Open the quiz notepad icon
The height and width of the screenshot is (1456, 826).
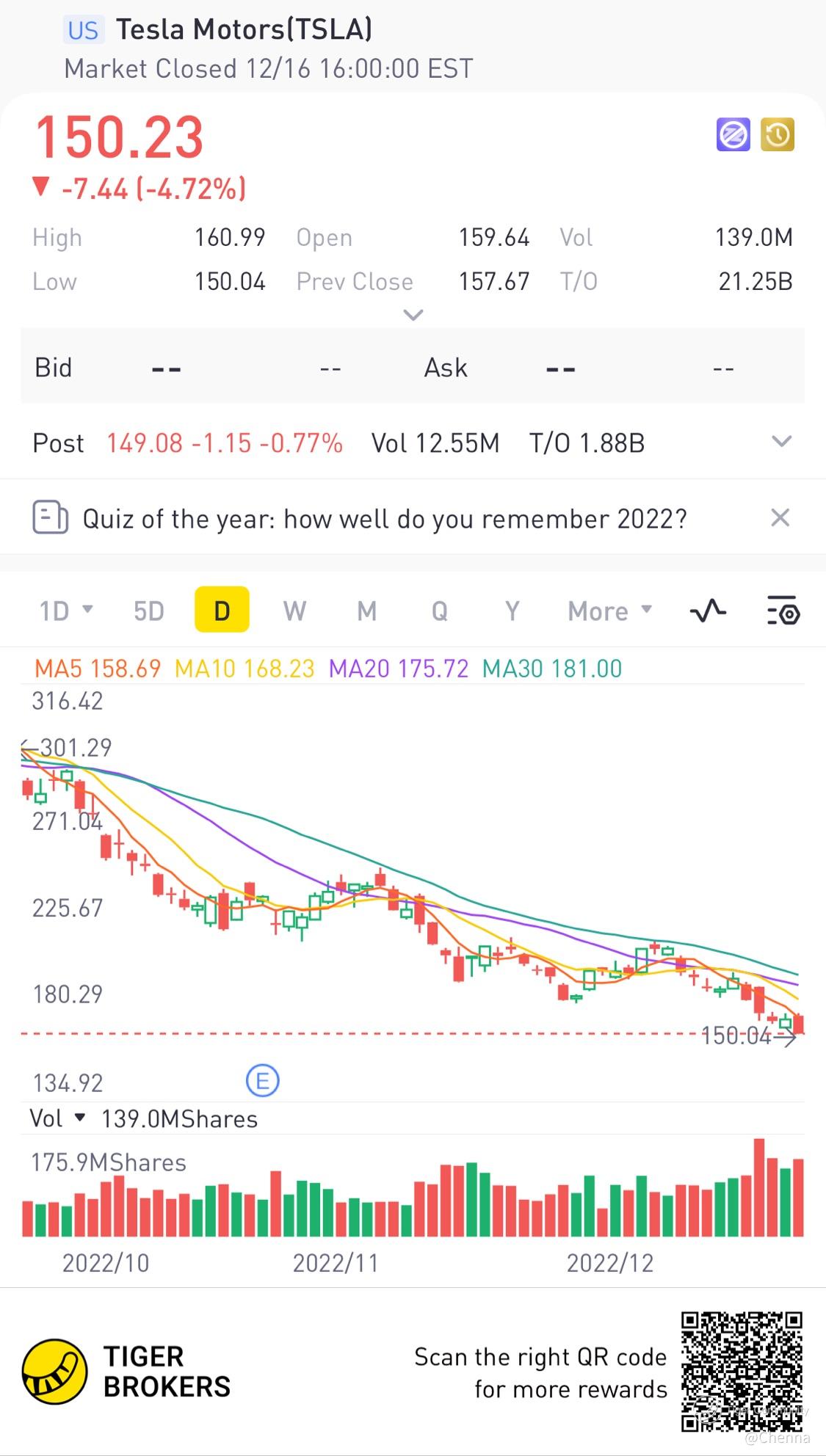point(50,518)
